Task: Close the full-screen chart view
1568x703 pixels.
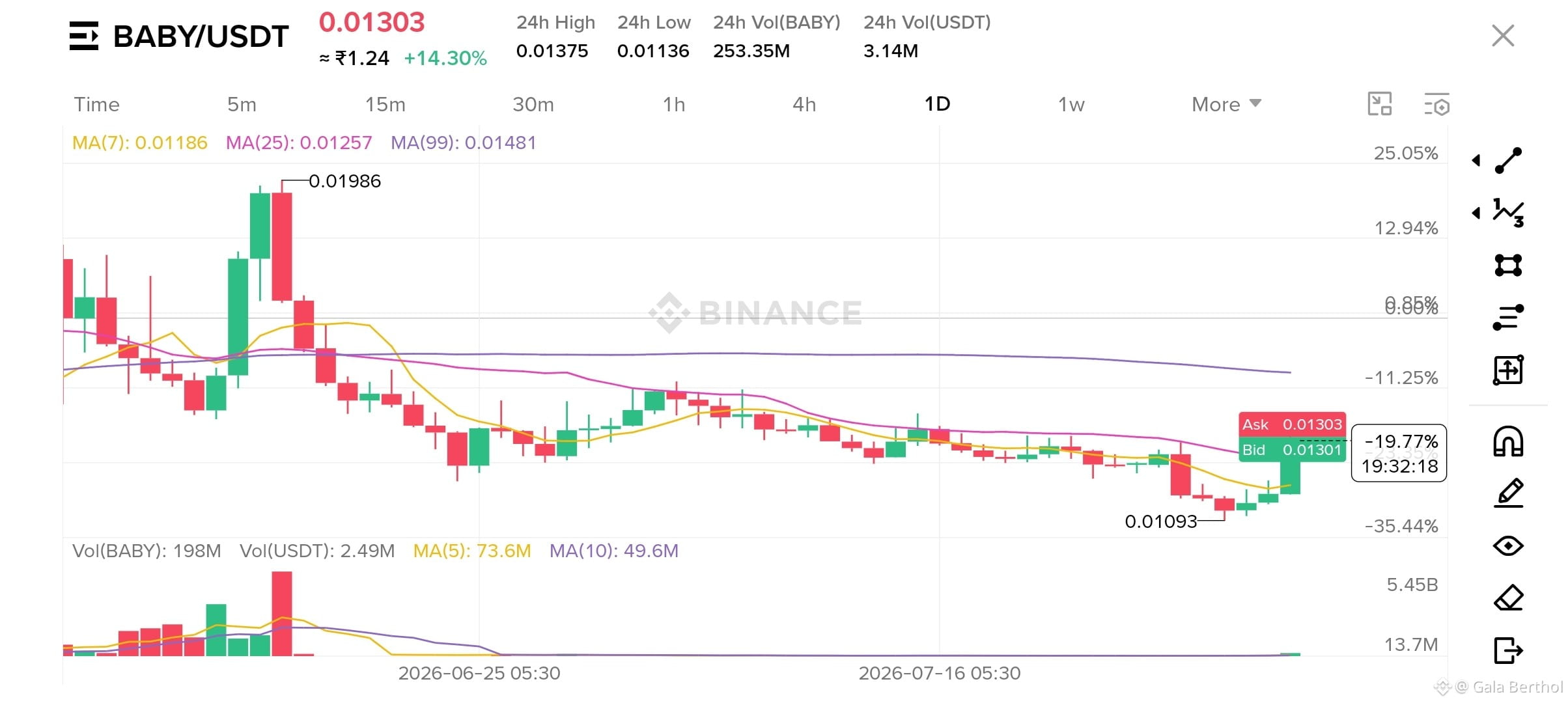Action: (x=1503, y=36)
